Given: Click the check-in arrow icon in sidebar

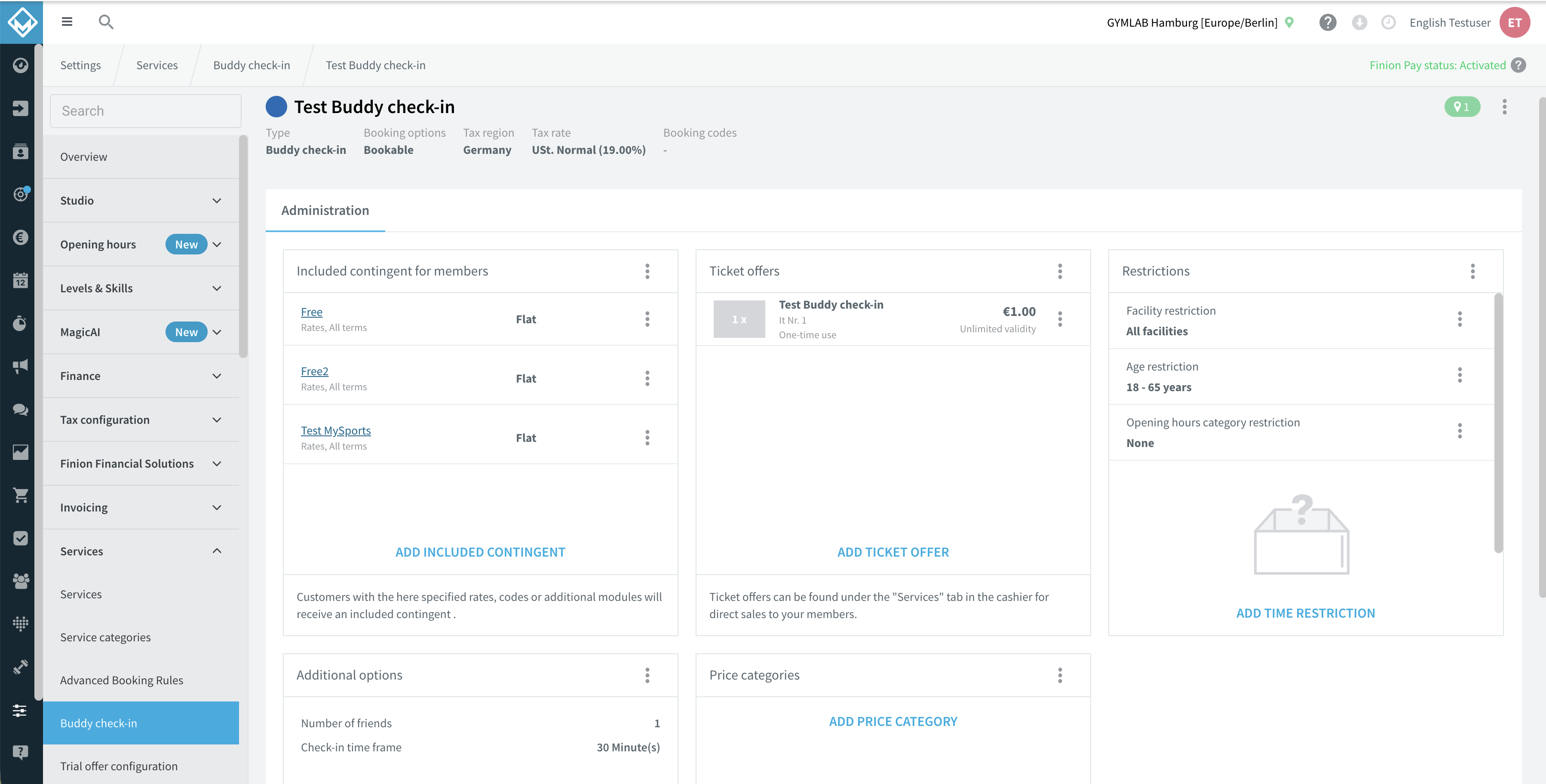Looking at the screenshot, I should pos(20,108).
